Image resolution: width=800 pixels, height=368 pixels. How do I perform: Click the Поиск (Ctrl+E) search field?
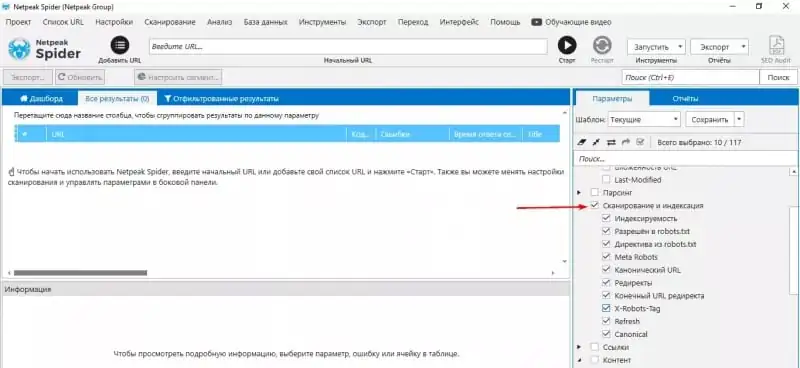pos(690,78)
